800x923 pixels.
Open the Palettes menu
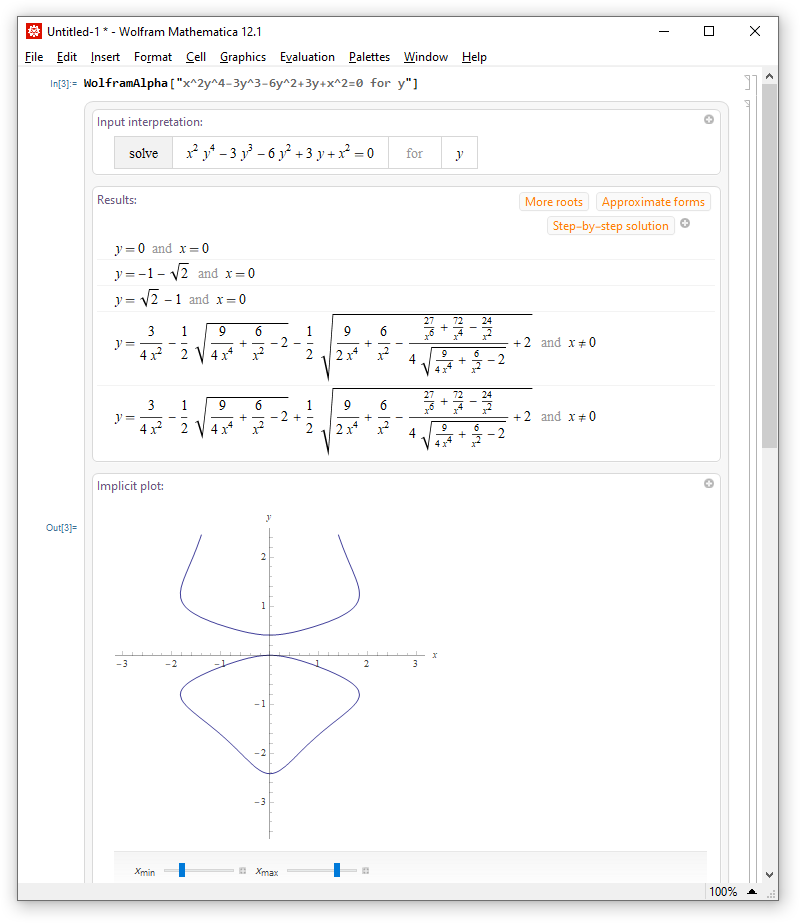click(x=369, y=57)
